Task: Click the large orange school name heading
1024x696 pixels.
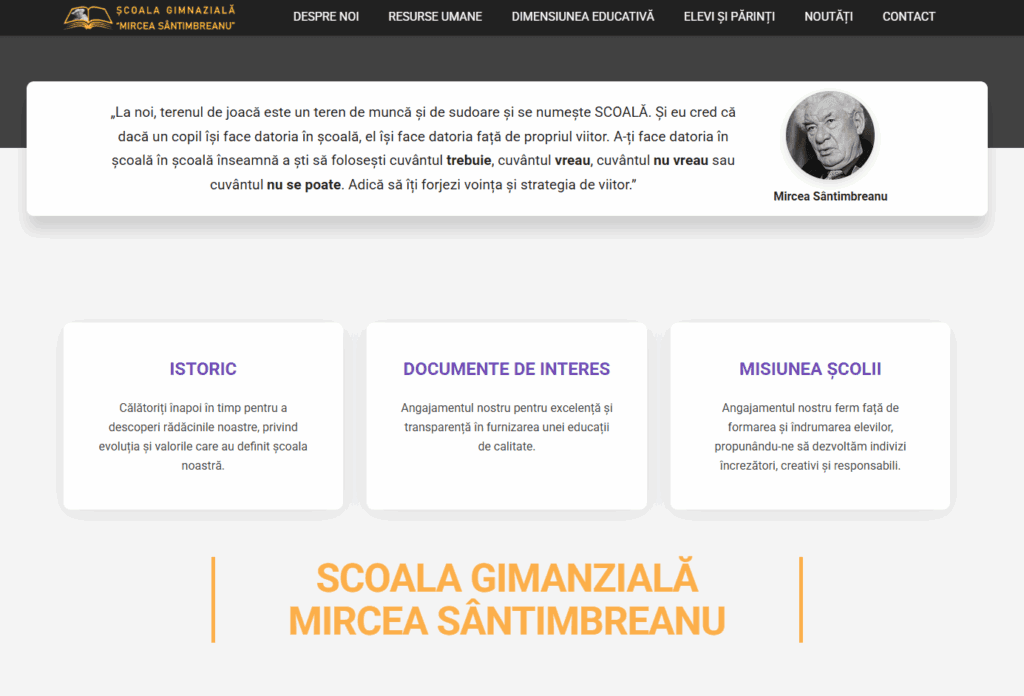Action: point(506,599)
